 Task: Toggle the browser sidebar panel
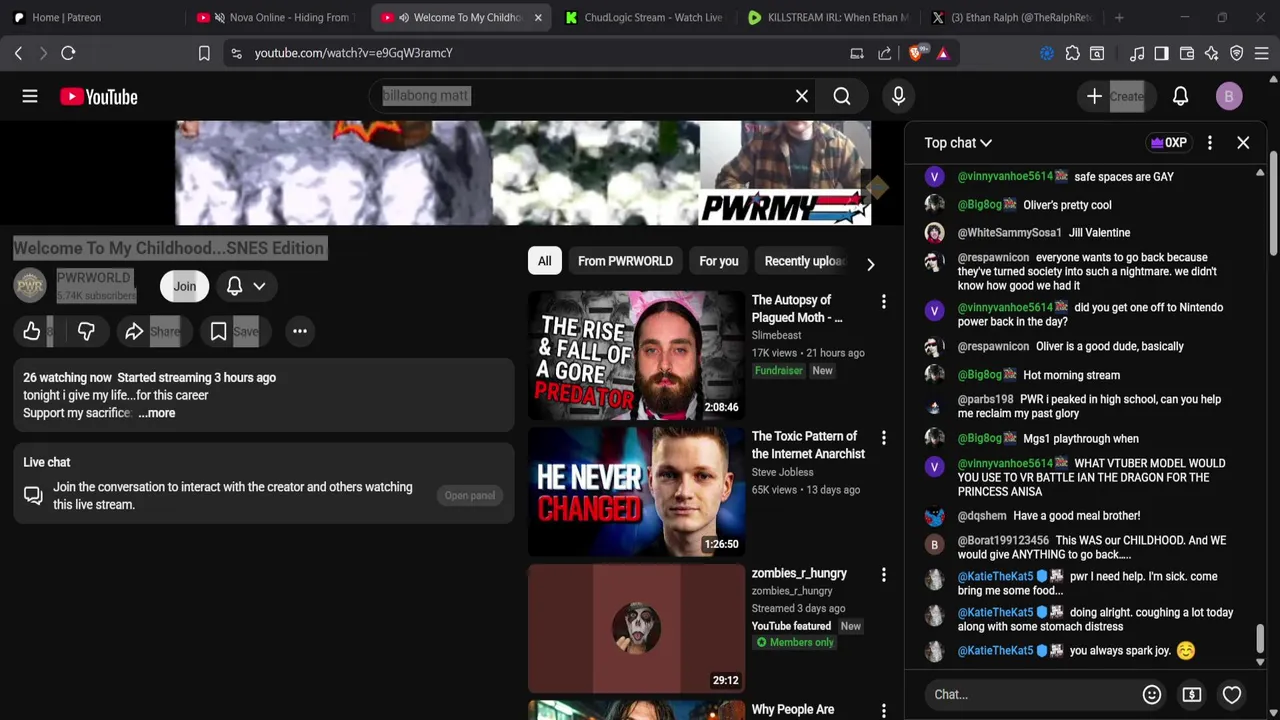pyautogui.click(x=1161, y=53)
